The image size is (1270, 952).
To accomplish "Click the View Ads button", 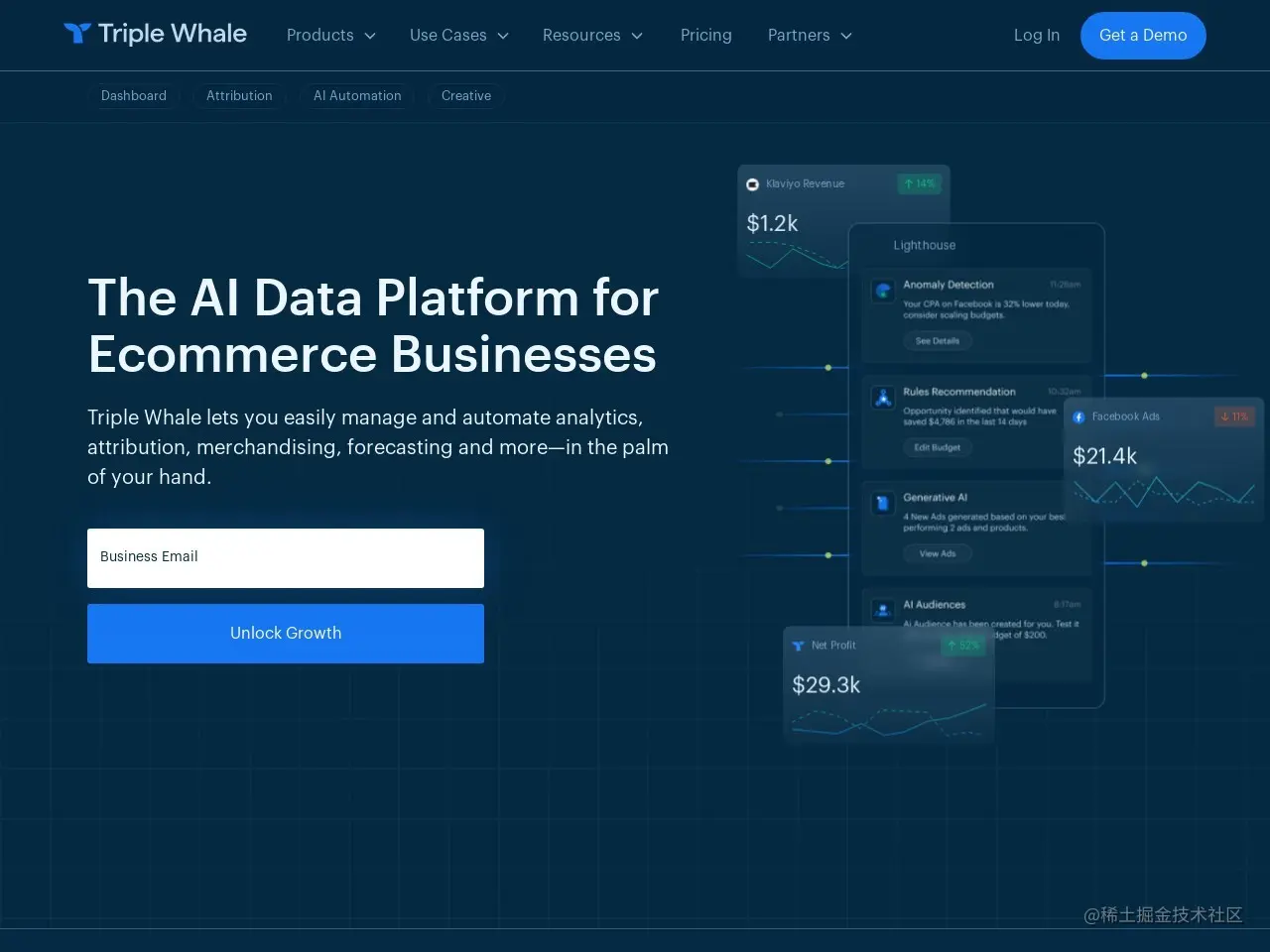I will pos(938,554).
